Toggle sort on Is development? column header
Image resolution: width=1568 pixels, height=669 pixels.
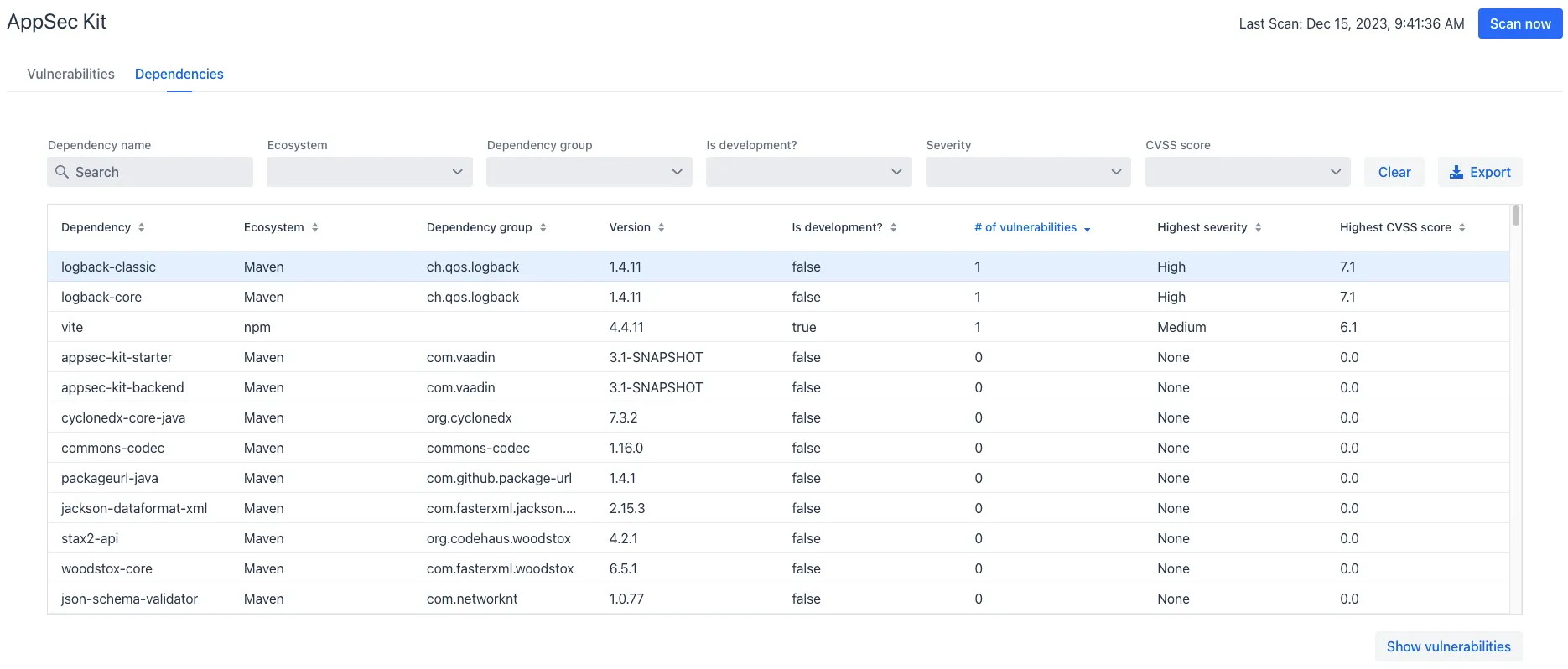pos(893,227)
